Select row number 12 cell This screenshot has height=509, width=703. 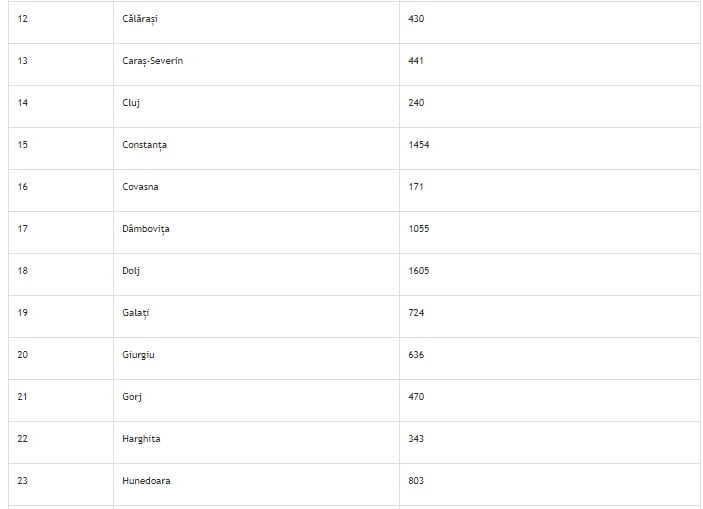tap(23, 19)
